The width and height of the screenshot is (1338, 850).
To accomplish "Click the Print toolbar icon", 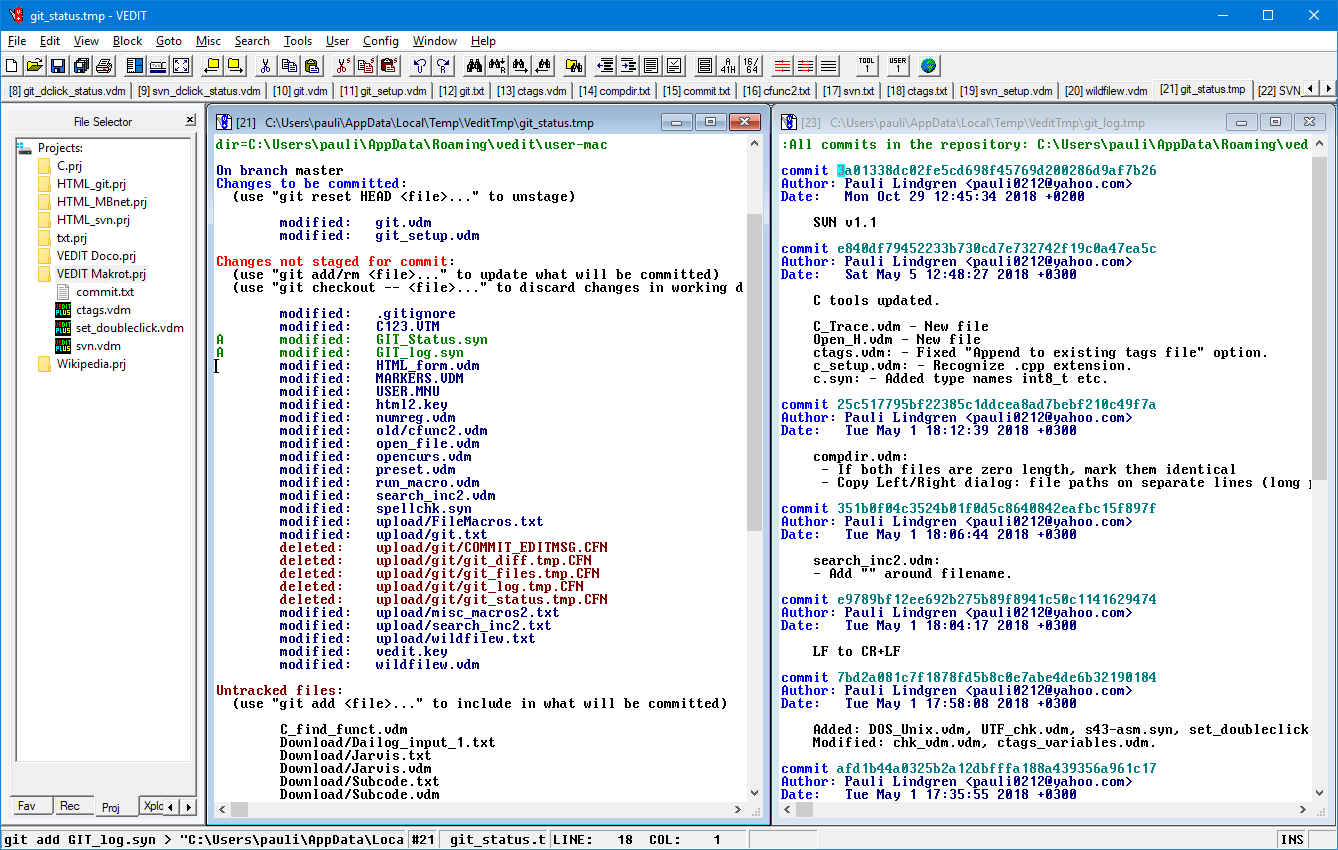I will pyautogui.click(x=104, y=66).
